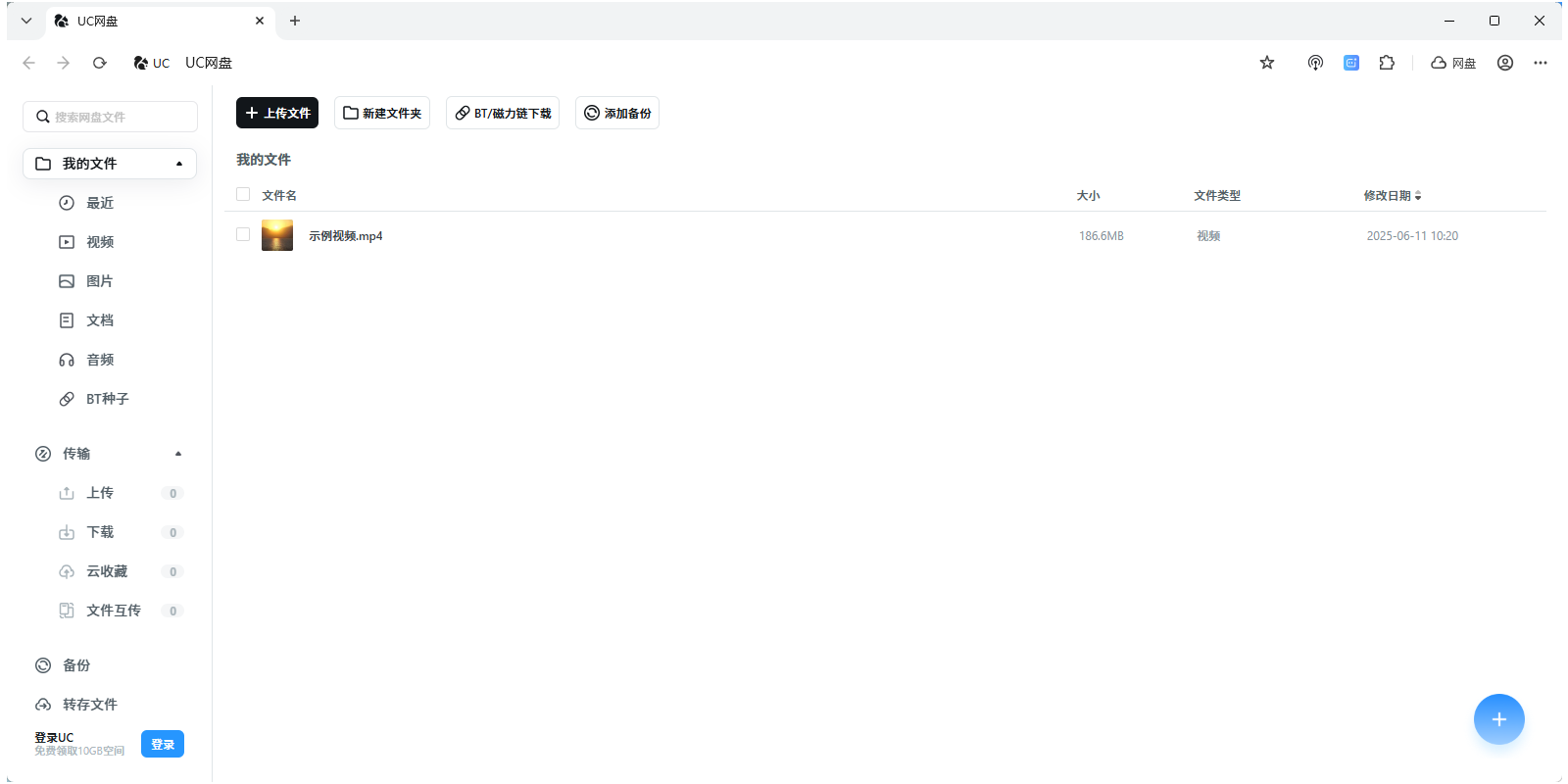Click the blue 登录 button

[x=163, y=744]
